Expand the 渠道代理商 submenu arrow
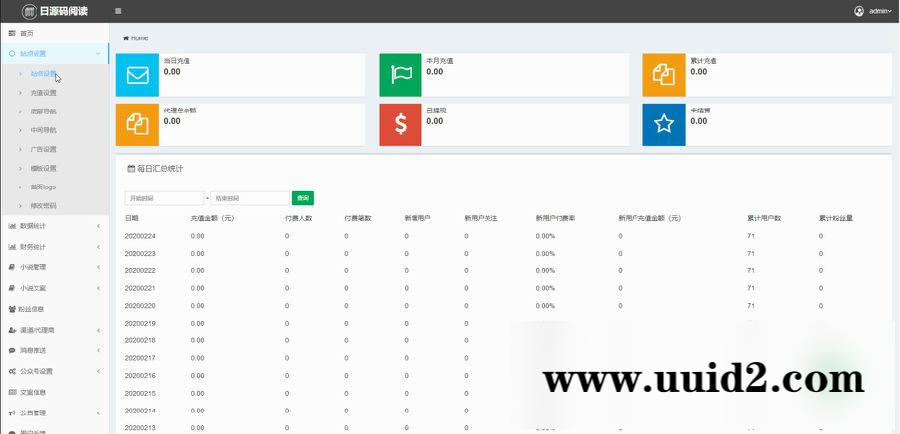Viewport: 900px width, 434px height. tap(98, 330)
